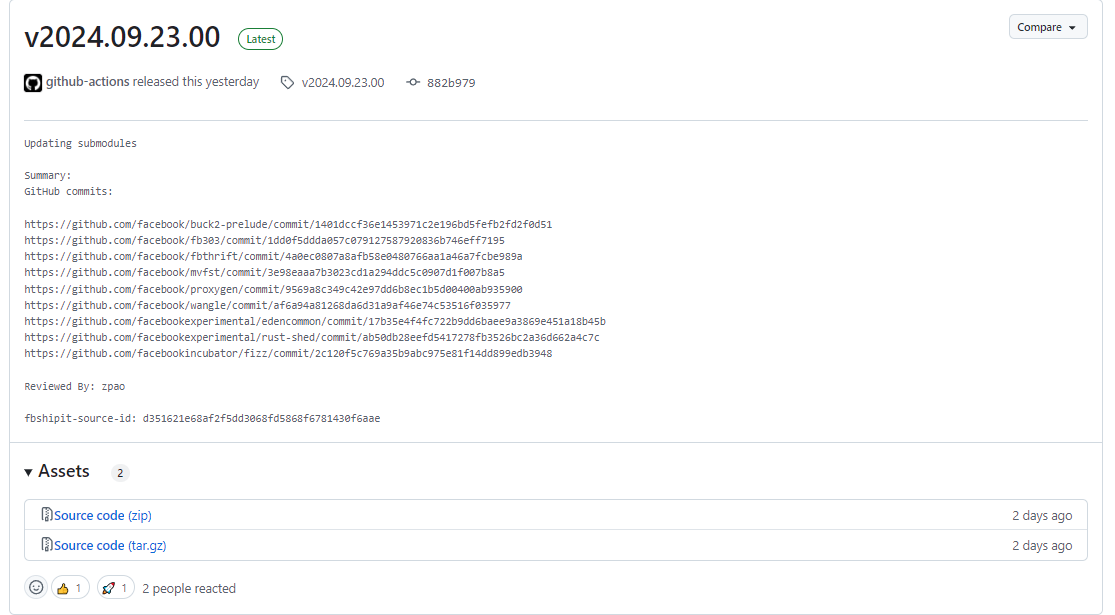Click the 'Summary:' line

tap(48, 175)
